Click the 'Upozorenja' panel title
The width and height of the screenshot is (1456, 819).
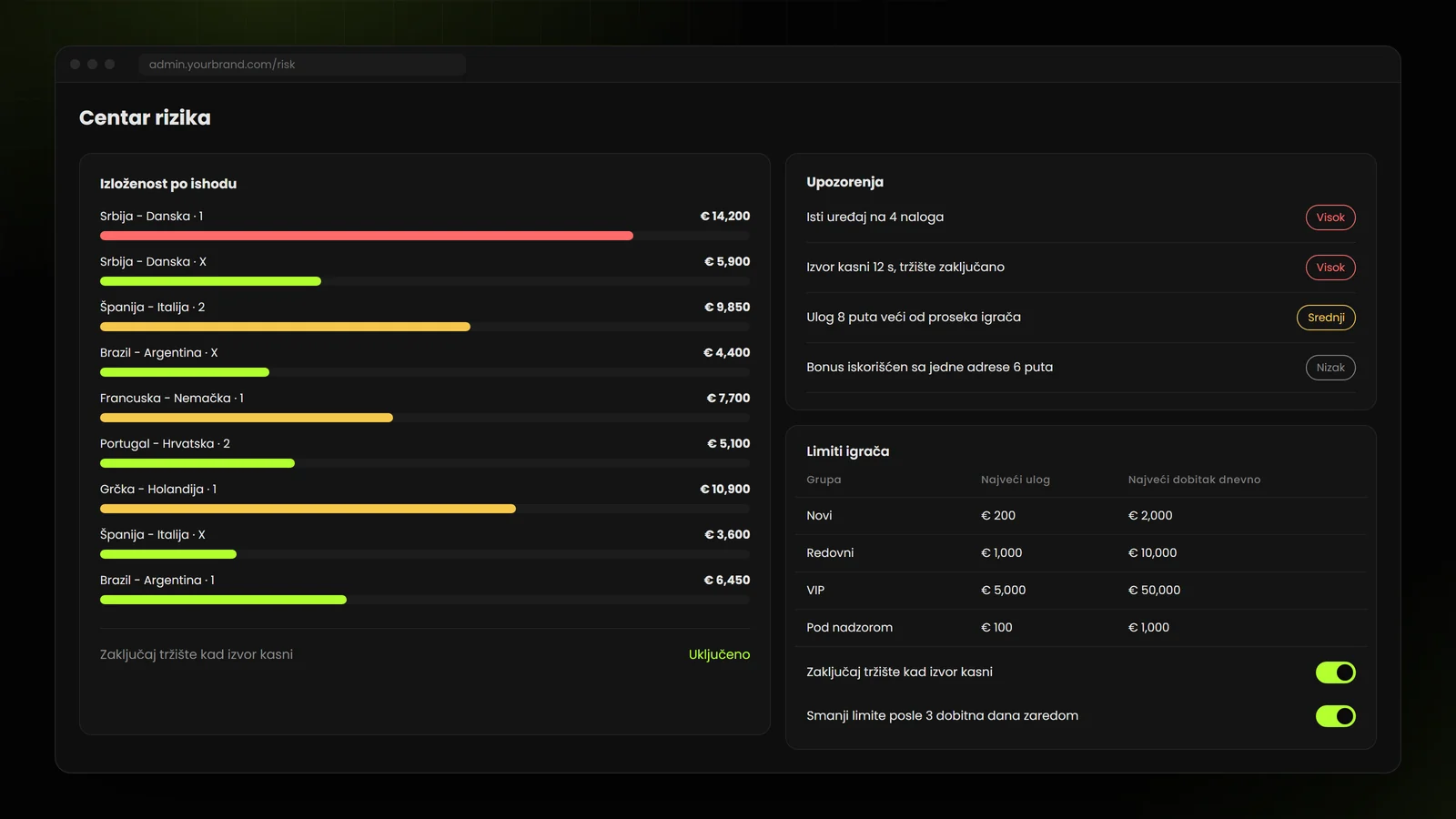[x=844, y=182]
